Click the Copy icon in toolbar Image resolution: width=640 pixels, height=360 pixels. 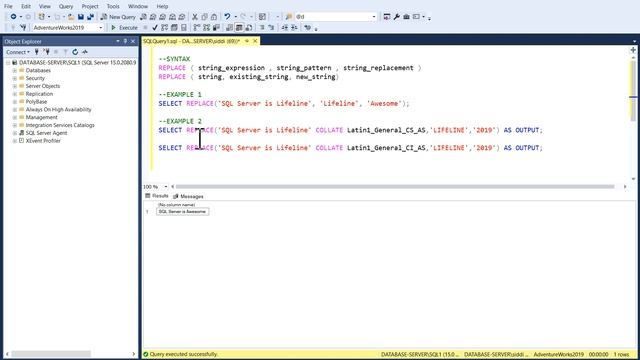pyautogui.click(x=204, y=17)
